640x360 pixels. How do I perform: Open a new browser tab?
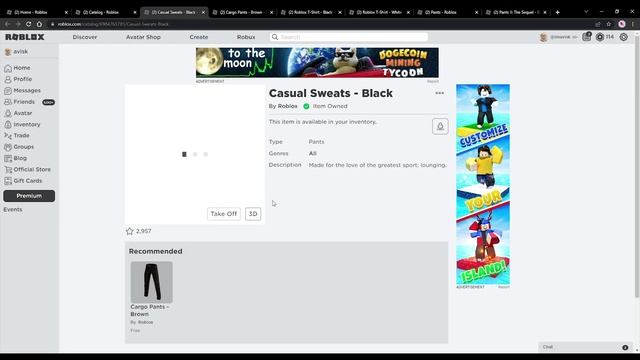(x=558, y=12)
